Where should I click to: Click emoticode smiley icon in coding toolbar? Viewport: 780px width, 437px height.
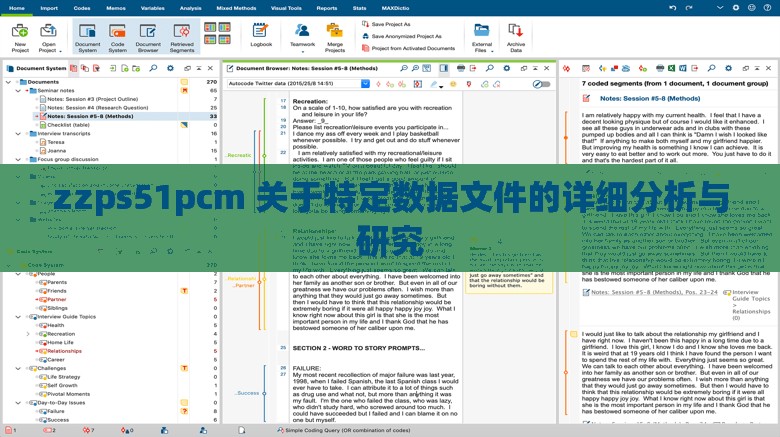pyautogui.click(x=453, y=84)
